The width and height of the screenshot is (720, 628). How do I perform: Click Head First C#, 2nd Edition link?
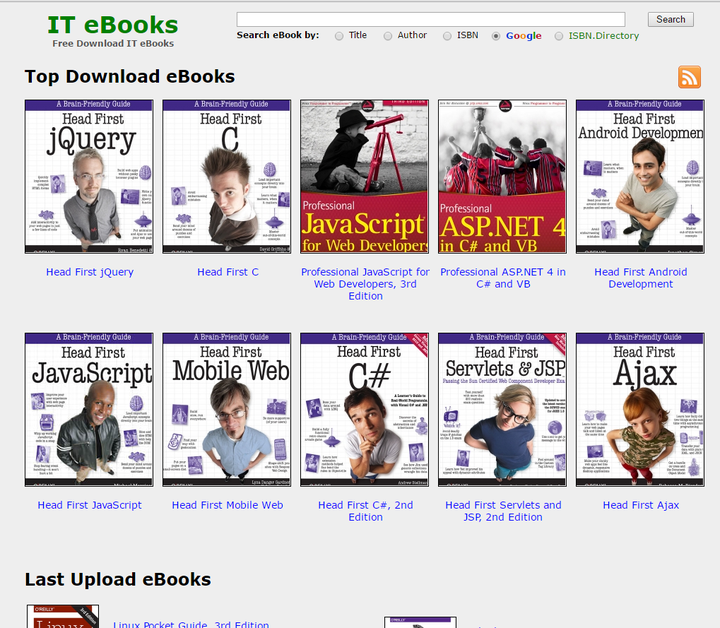pyautogui.click(x=366, y=511)
